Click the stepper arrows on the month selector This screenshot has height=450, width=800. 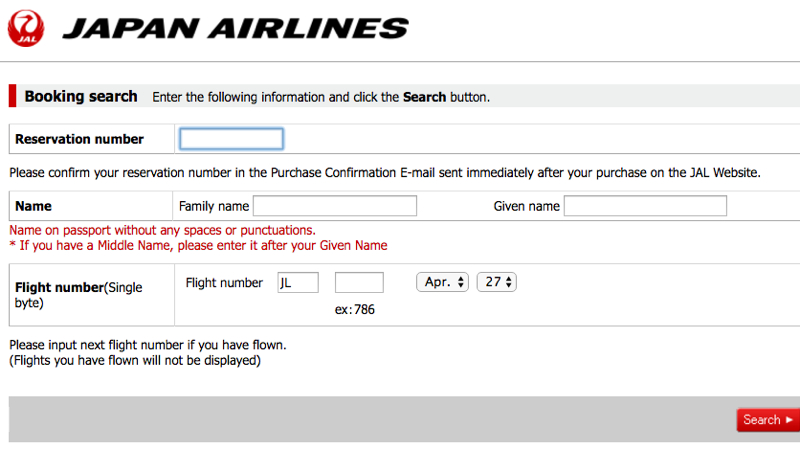coord(461,282)
